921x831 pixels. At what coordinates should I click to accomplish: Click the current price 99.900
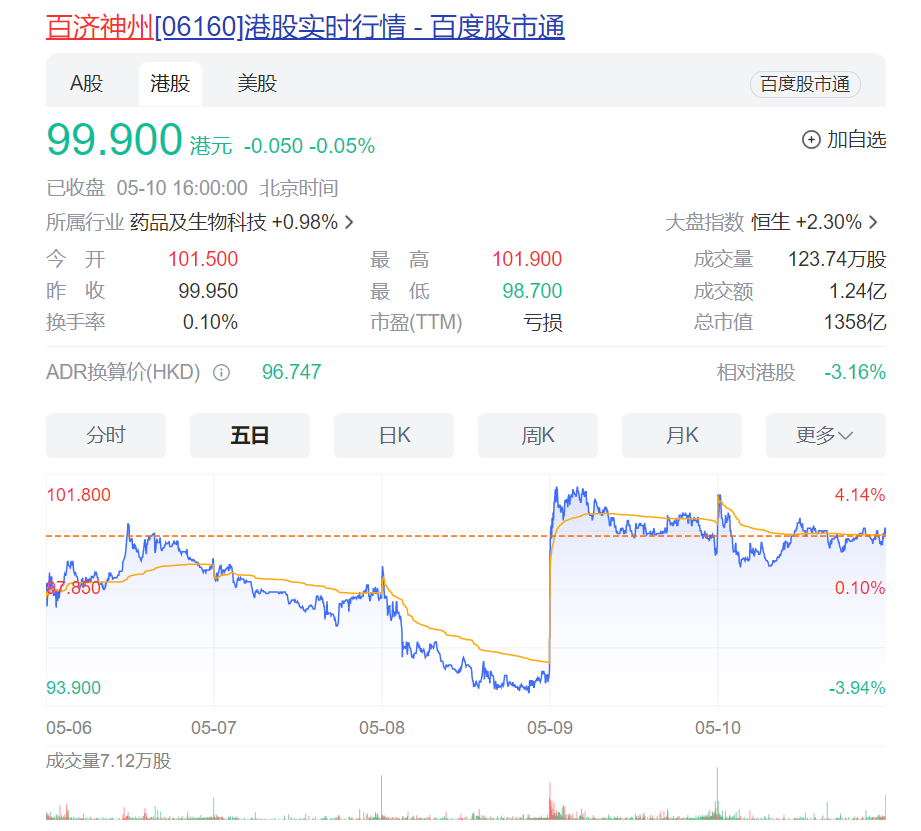tap(115, 139)
